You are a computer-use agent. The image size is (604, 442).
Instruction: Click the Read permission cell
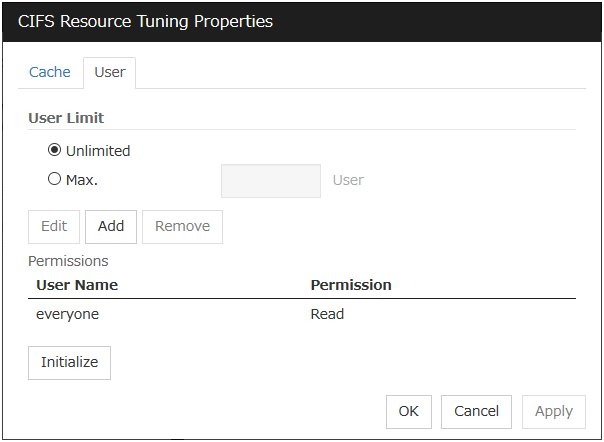327,314
